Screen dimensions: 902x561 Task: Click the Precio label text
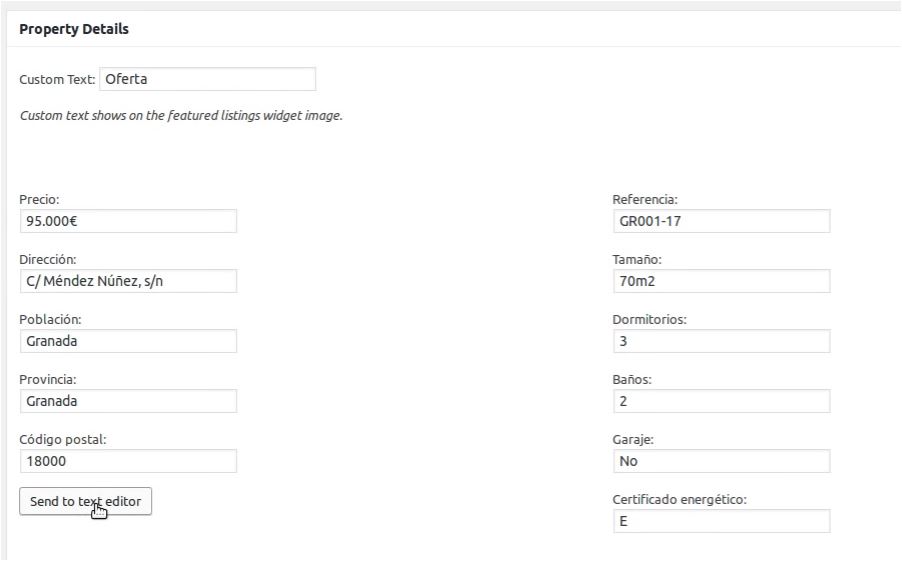tap(39, 200)
